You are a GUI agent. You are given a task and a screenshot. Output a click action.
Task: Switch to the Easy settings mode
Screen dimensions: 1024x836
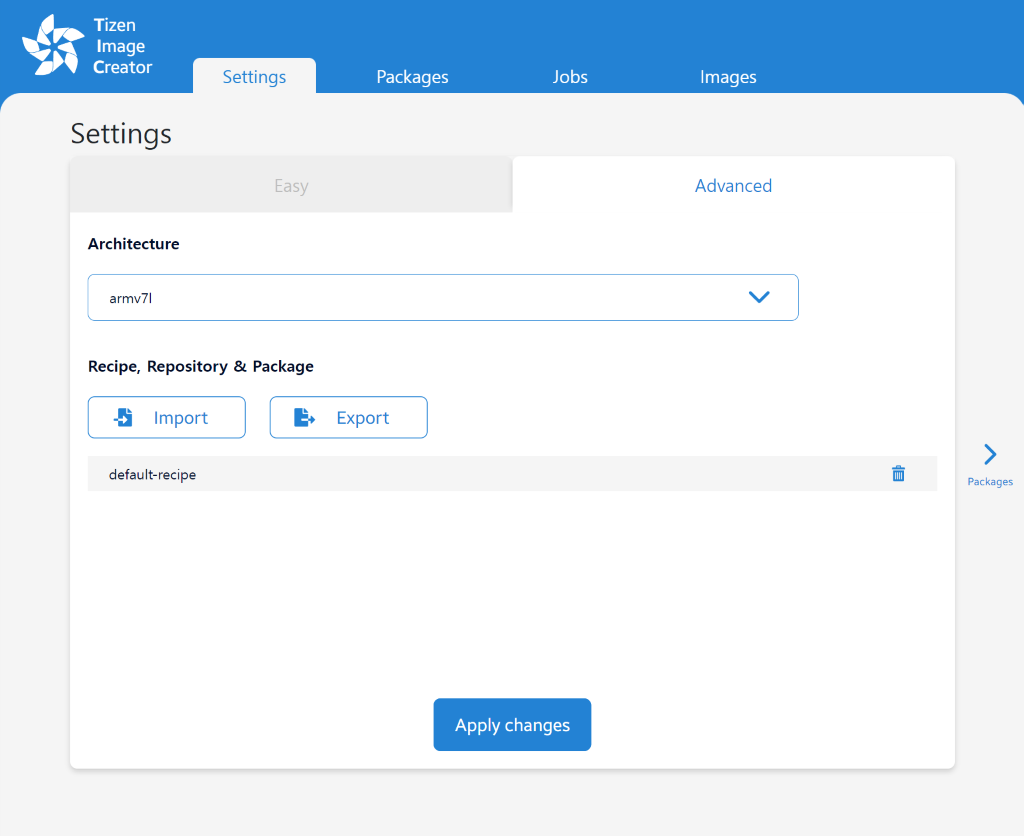[x=291, y=186]
